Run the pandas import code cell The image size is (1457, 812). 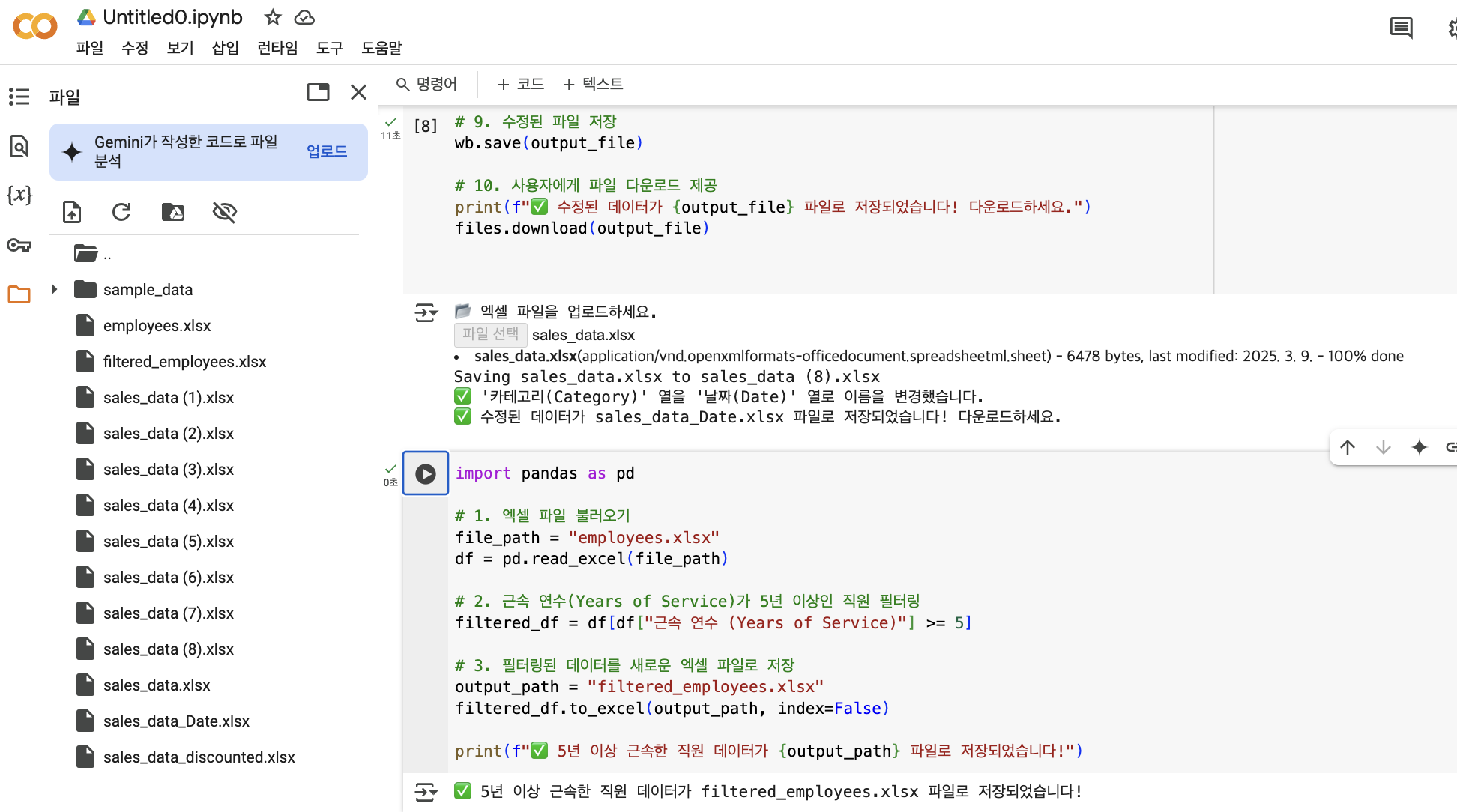pyautogui.click(x=426, y=473)
